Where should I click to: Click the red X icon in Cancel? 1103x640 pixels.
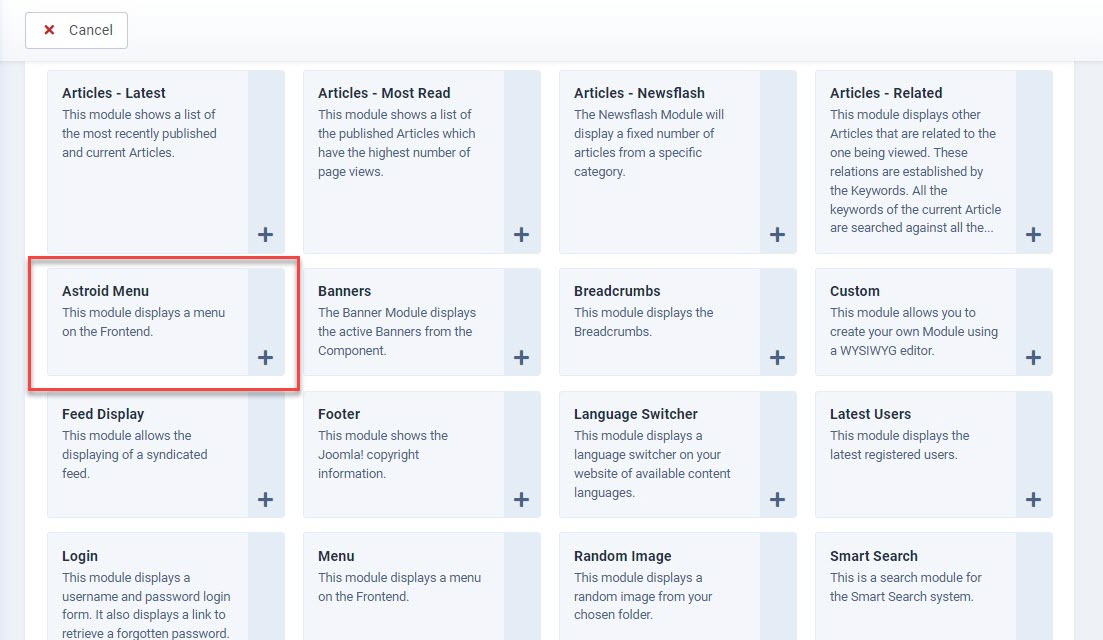[49, 30]
